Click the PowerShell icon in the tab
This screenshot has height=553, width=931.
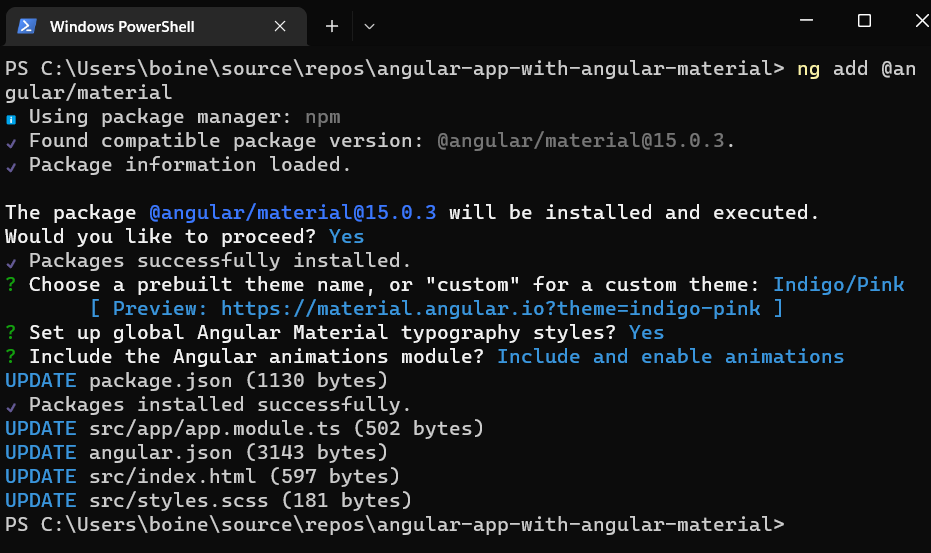click(x=27, y=27)
